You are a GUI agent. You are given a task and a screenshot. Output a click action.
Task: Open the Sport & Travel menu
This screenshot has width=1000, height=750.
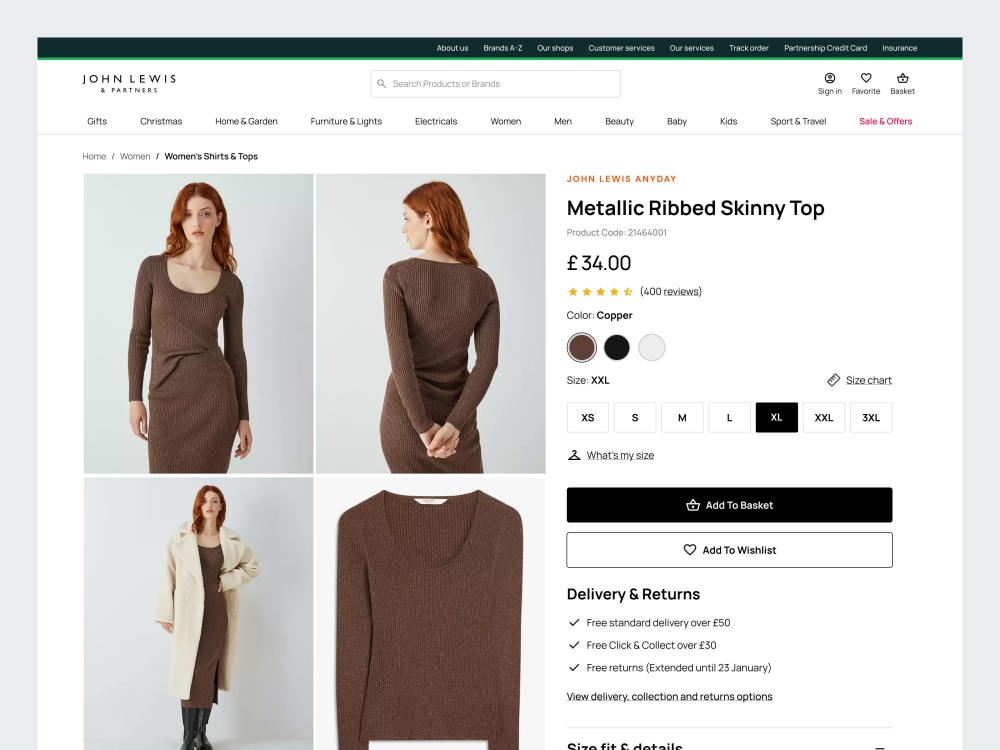(798, 121)
